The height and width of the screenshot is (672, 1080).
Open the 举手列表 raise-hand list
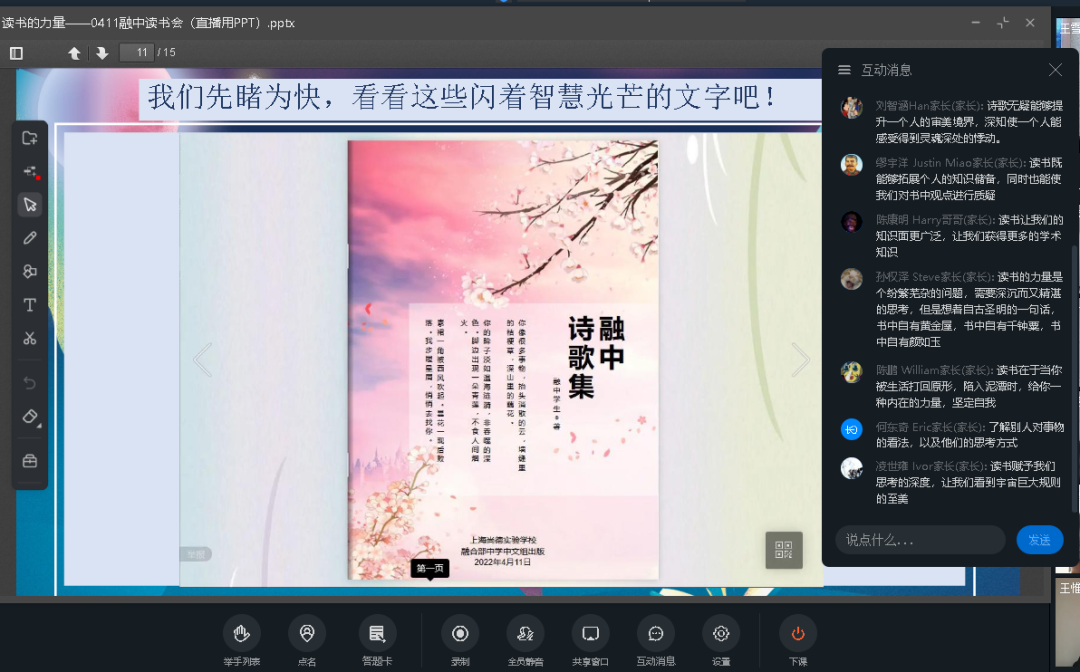[x=241, y=633]
